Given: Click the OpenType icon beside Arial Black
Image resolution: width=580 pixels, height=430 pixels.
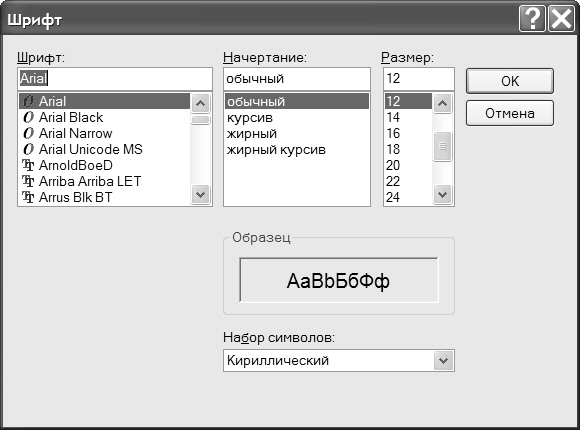Looking at the screenshot, I should point(28,117).
